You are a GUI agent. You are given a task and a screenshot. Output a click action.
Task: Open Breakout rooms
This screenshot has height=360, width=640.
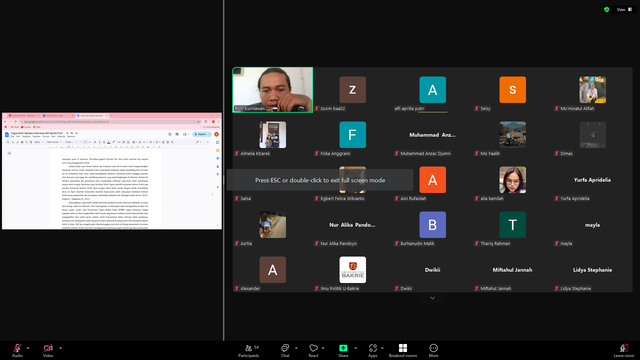tap(403, 350)
